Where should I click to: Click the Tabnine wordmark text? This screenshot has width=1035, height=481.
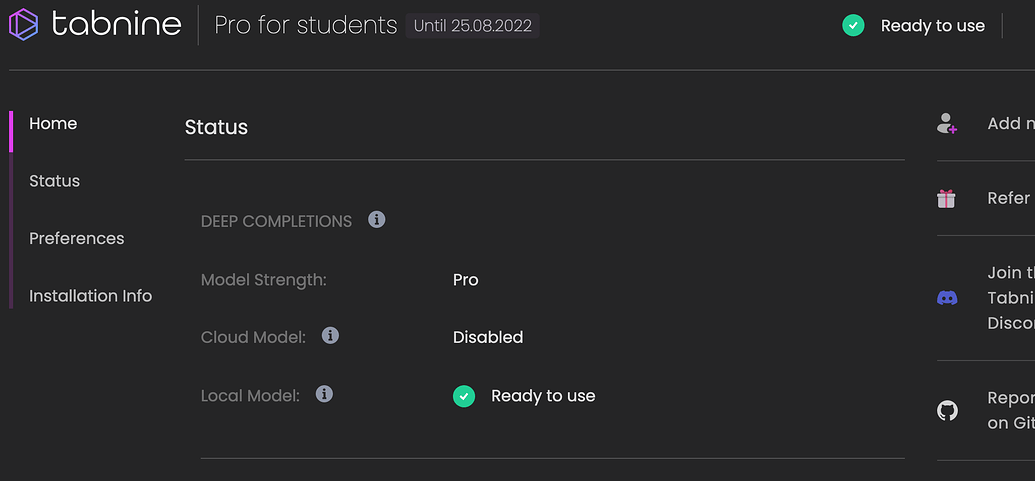click(x=116, y=24)
